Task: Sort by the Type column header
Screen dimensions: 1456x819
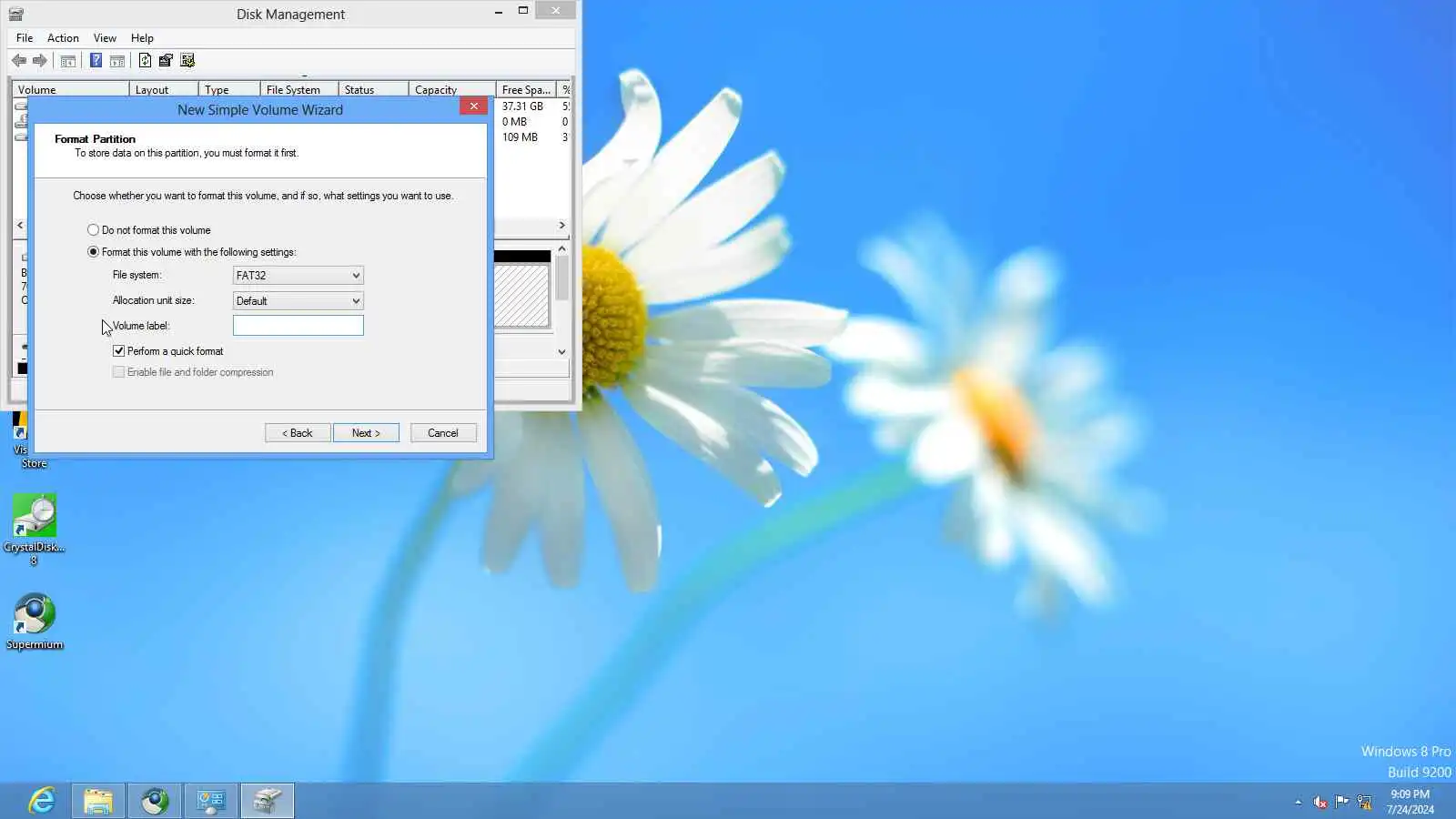Action: (229, 90)
